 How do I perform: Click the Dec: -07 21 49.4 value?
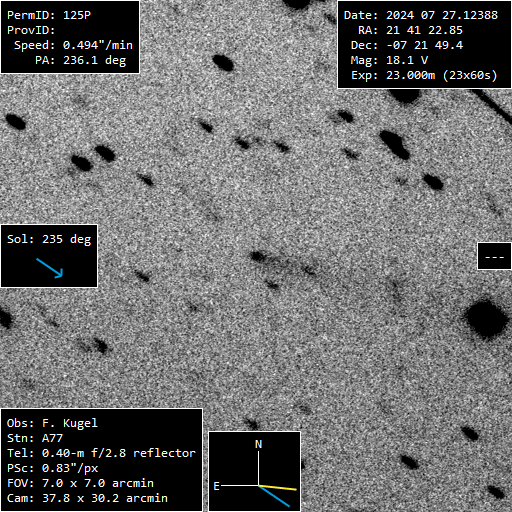coord(407,45)
